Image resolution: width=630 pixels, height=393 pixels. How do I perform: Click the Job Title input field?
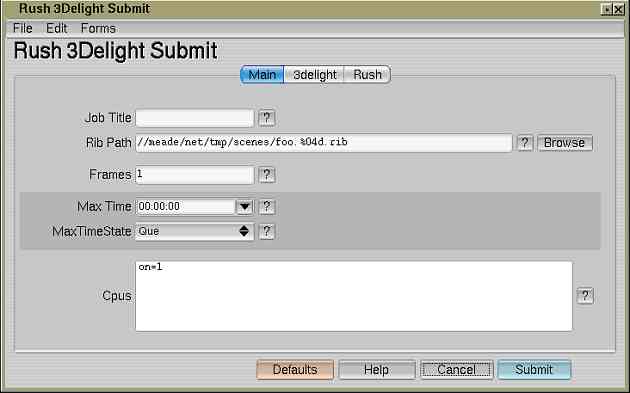[x=195, y=118]
